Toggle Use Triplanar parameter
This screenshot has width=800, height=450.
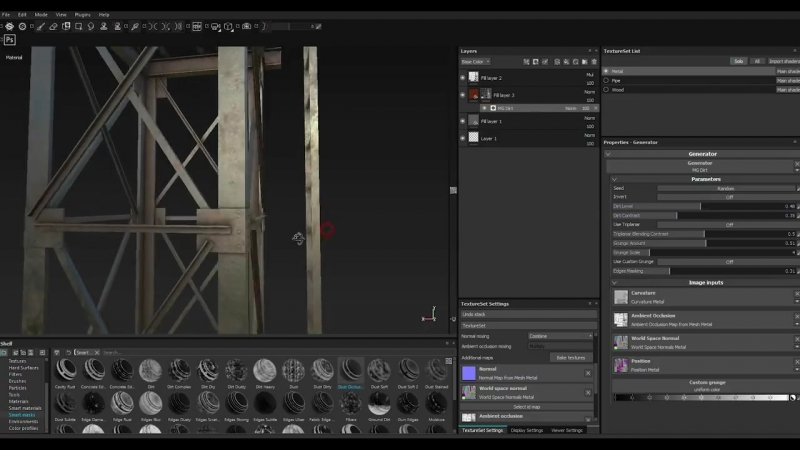click(x=728, y=224)
